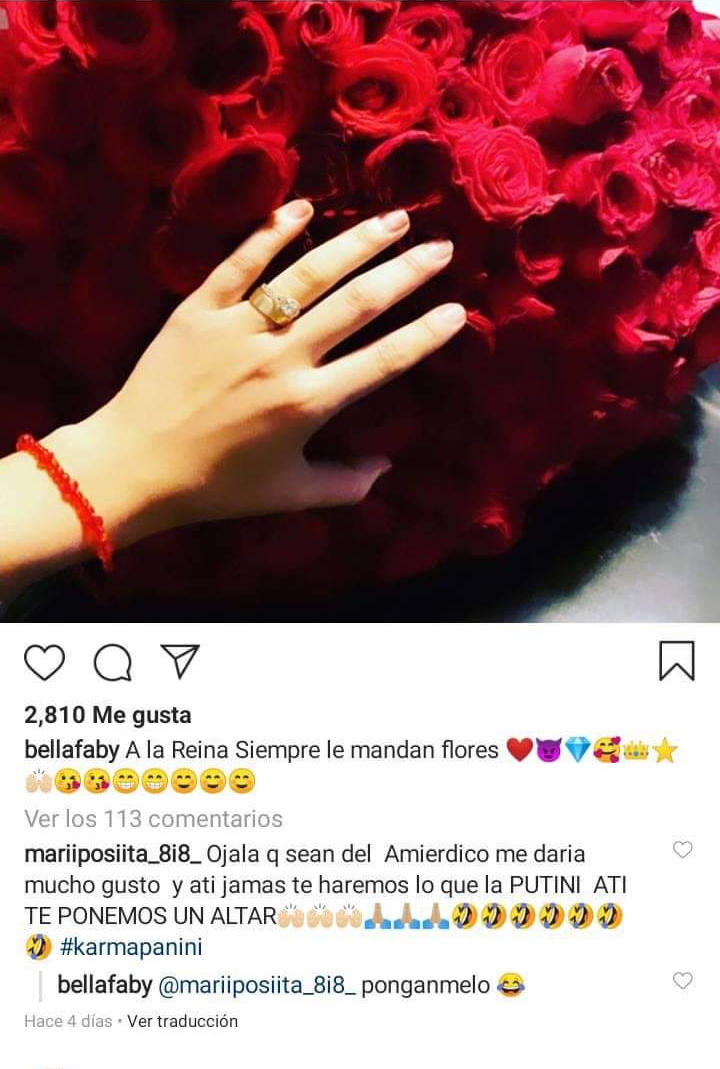Select the Hace 4 días timestamp
The height and width of the screenshot is (1069, 720).
tap(68, 1021)
